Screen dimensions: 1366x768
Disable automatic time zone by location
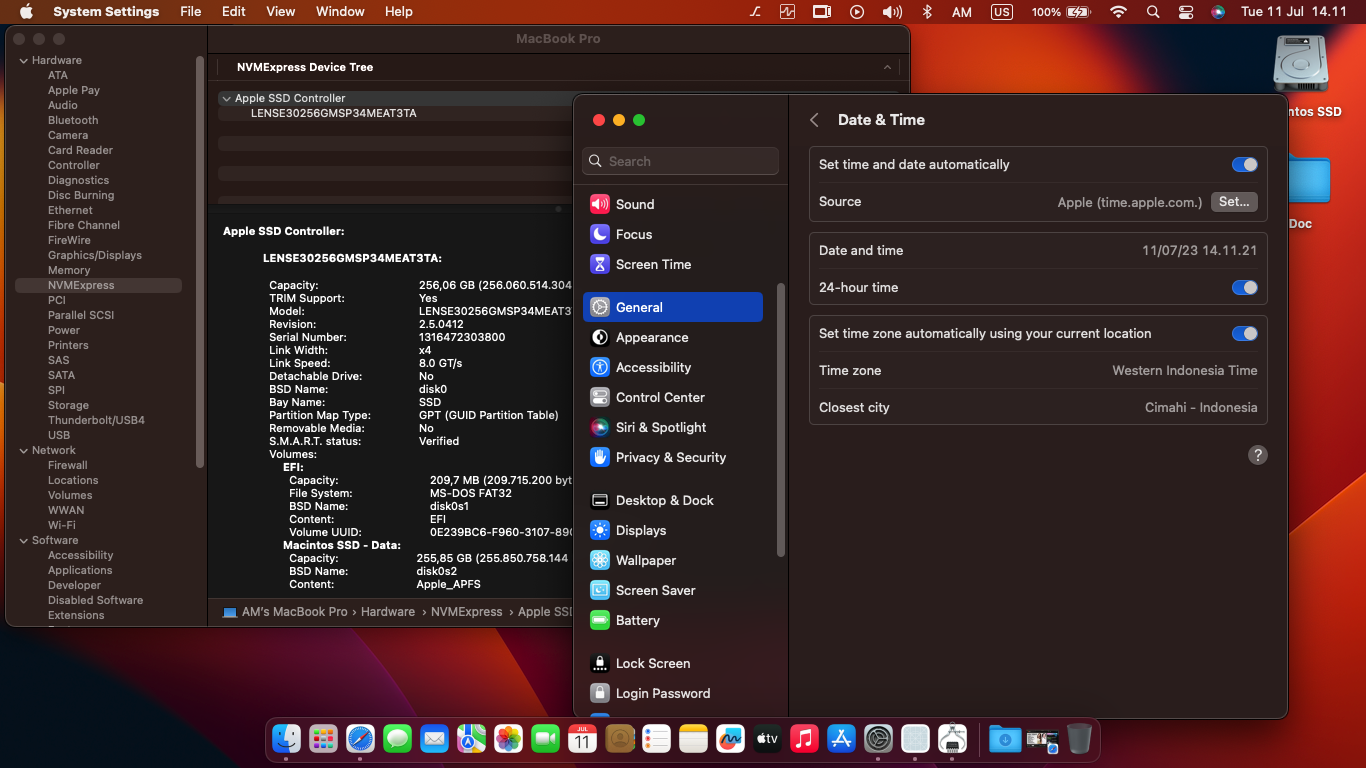(x=1244, y=333)
